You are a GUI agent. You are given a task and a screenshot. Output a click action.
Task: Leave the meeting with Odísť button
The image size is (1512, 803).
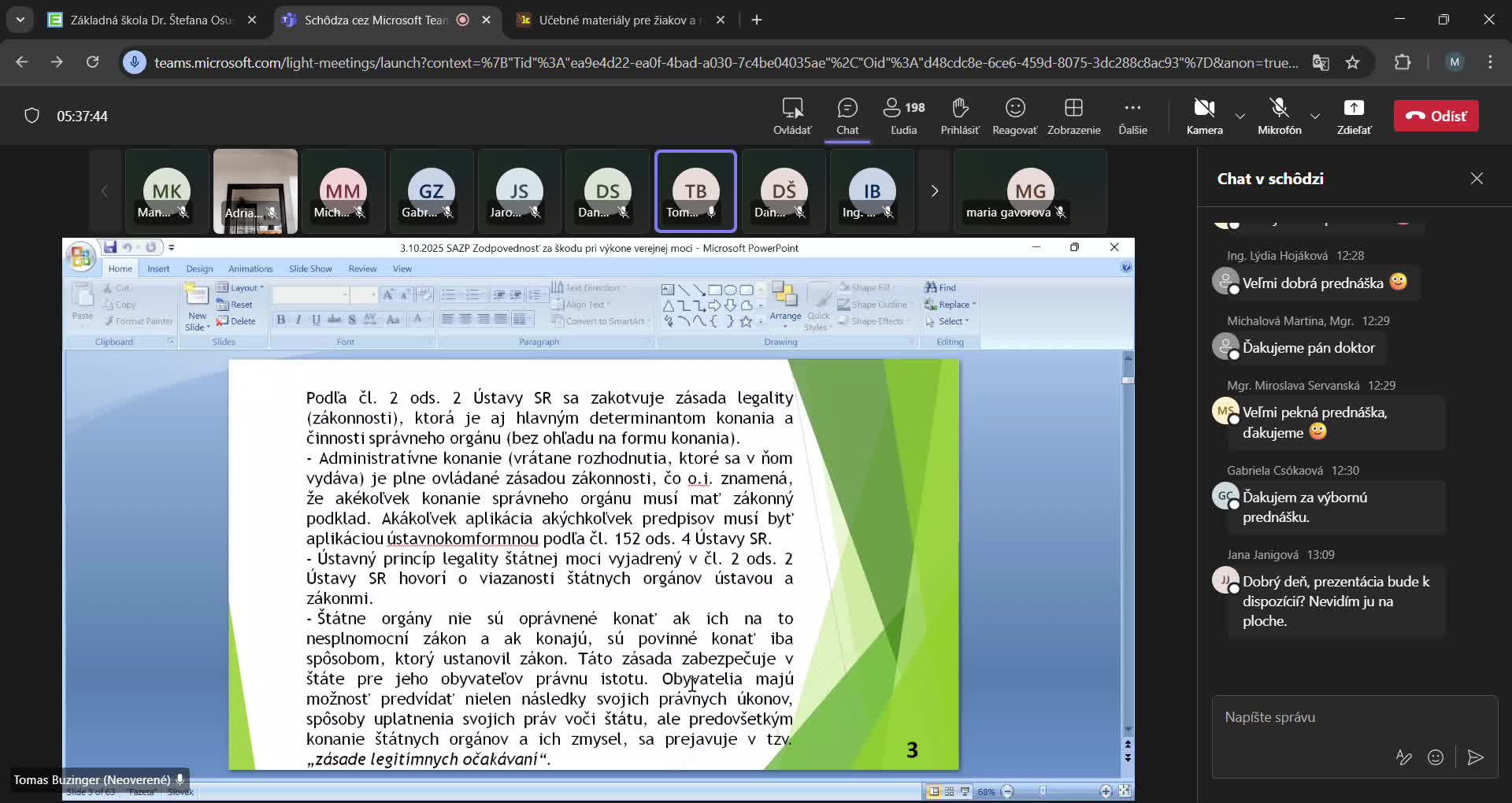click(x=1436, y=115)
